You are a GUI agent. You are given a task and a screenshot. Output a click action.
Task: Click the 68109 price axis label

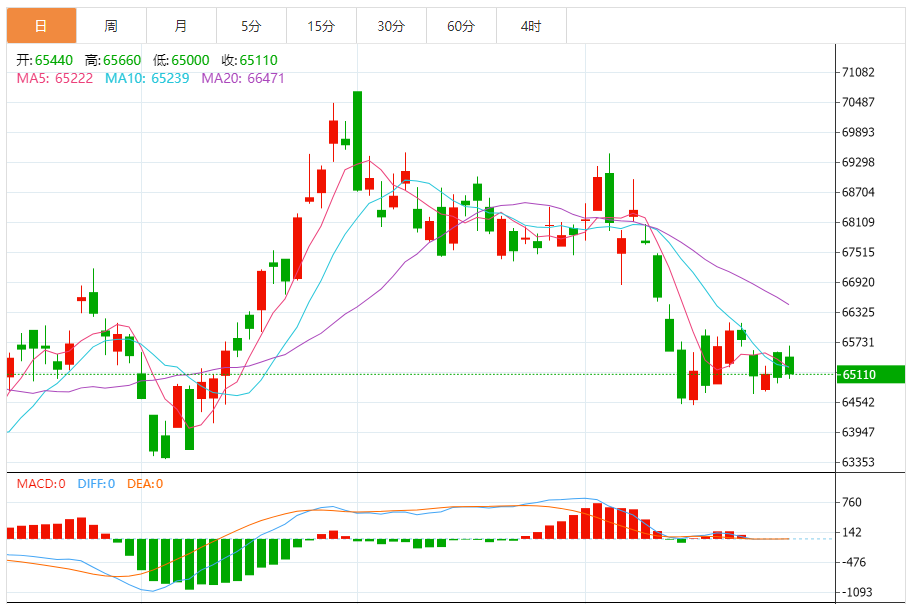tap(858, 222)
